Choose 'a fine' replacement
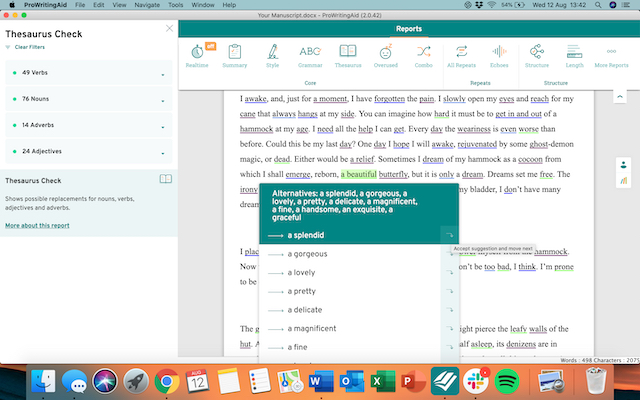 tap(298, 347)
